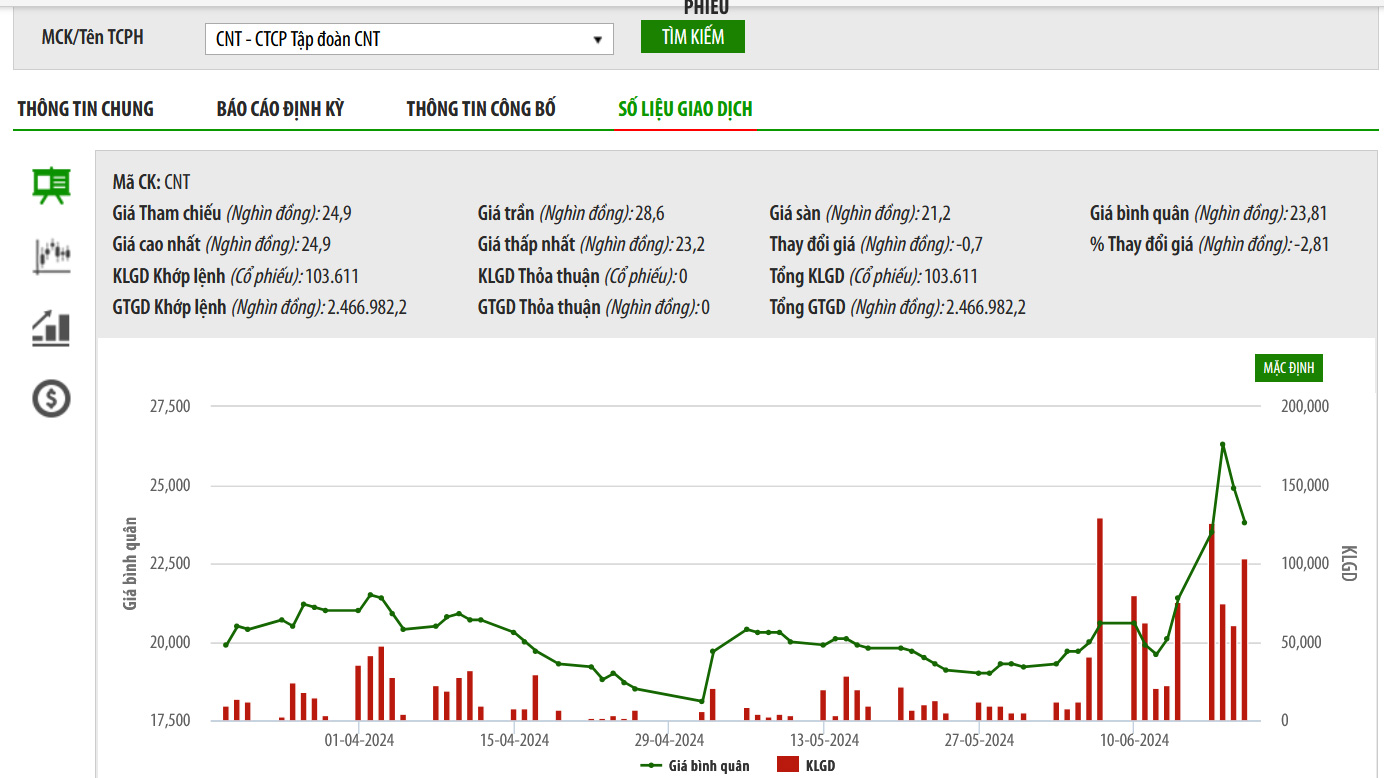Open the growth bar chart icon

pyautogui.click(x=51, y=328)
